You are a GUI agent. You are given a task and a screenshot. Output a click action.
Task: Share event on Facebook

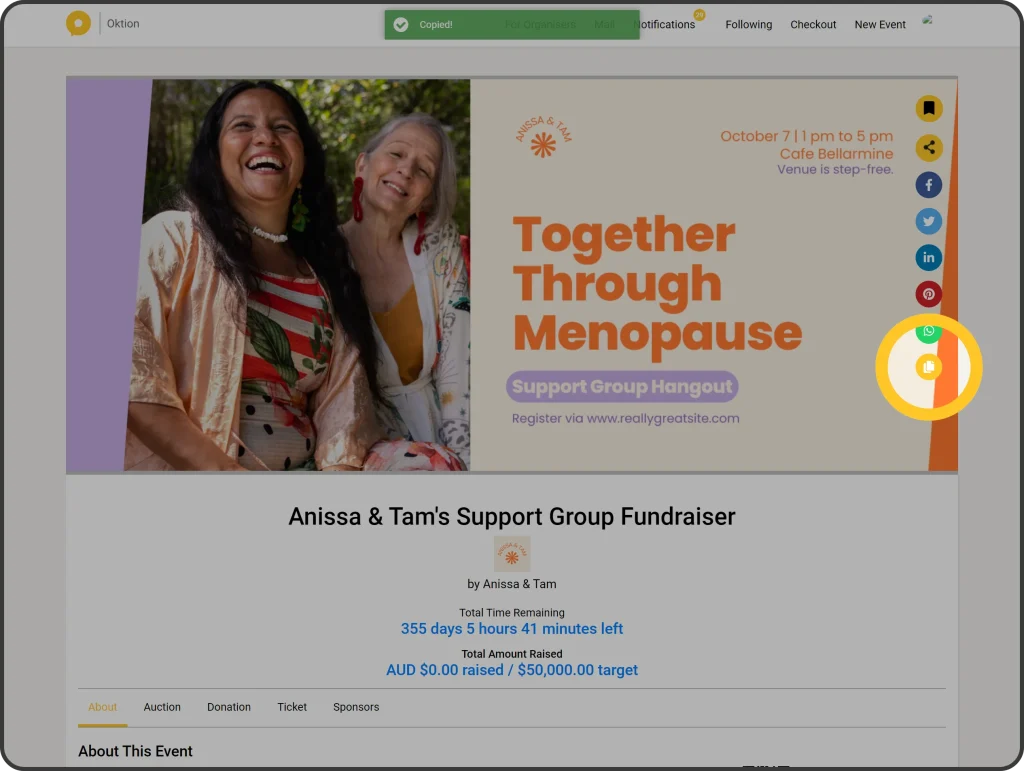929,185
